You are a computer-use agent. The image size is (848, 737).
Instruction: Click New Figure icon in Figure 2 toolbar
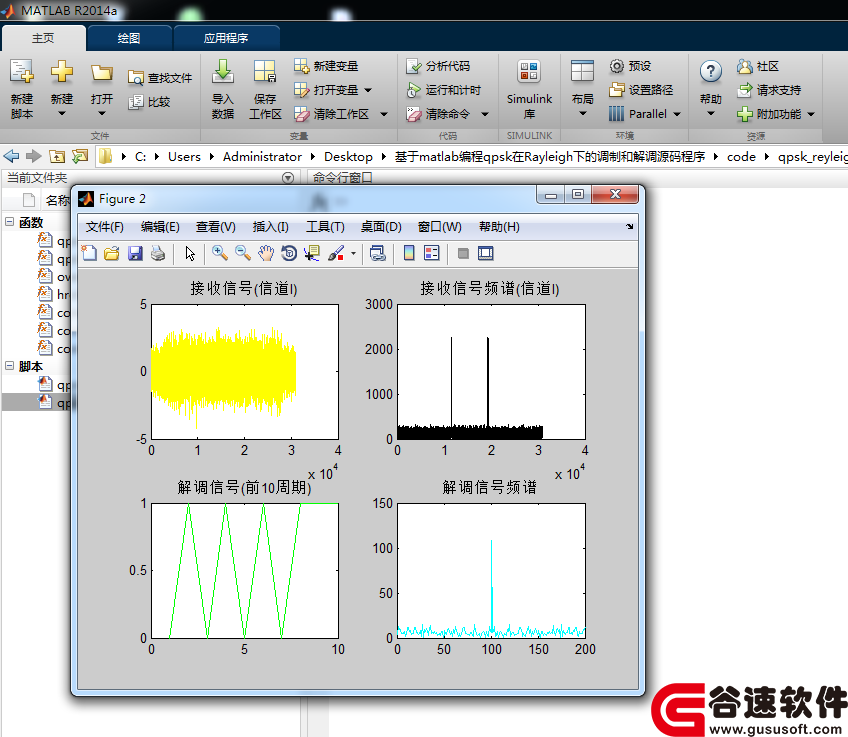tap(89, 253)
